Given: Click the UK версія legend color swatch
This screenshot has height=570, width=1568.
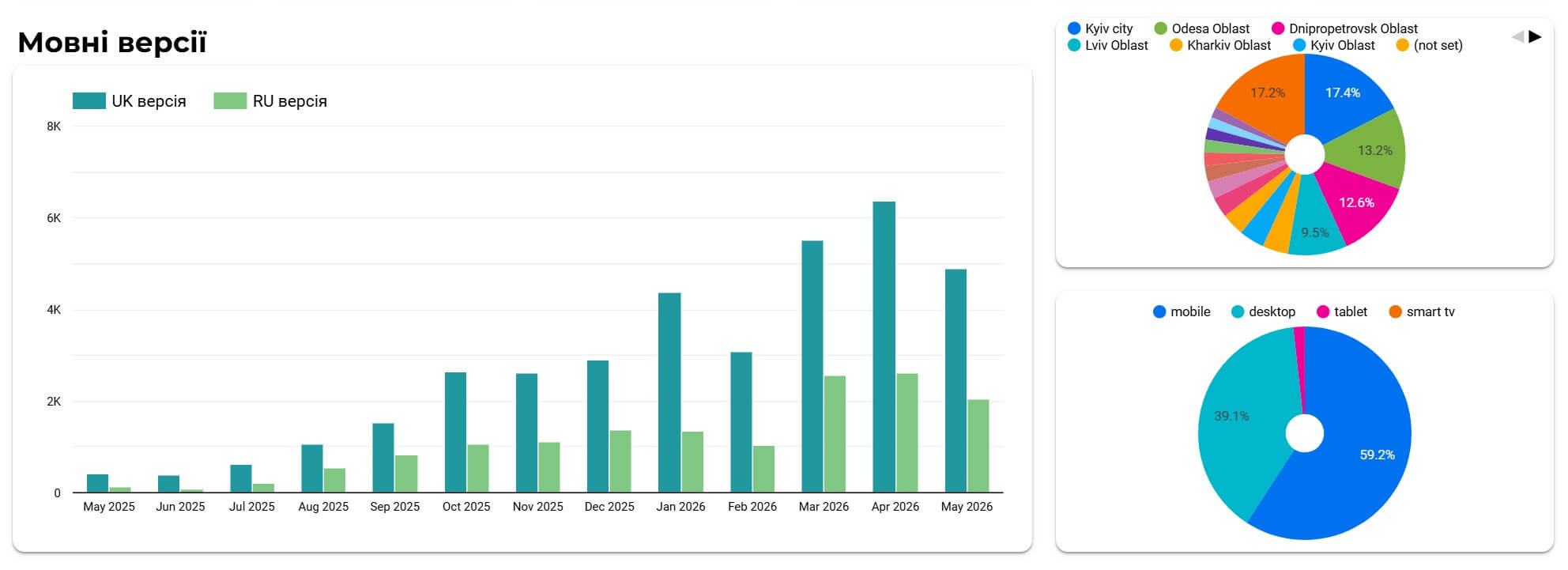Looking at the screenshot, I should 89,101.
